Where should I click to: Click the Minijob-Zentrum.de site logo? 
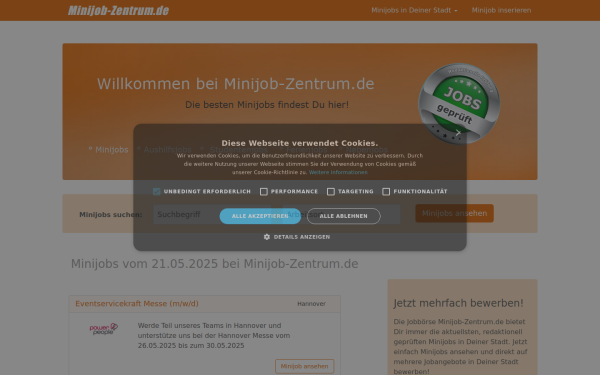[x=118, y=10]
